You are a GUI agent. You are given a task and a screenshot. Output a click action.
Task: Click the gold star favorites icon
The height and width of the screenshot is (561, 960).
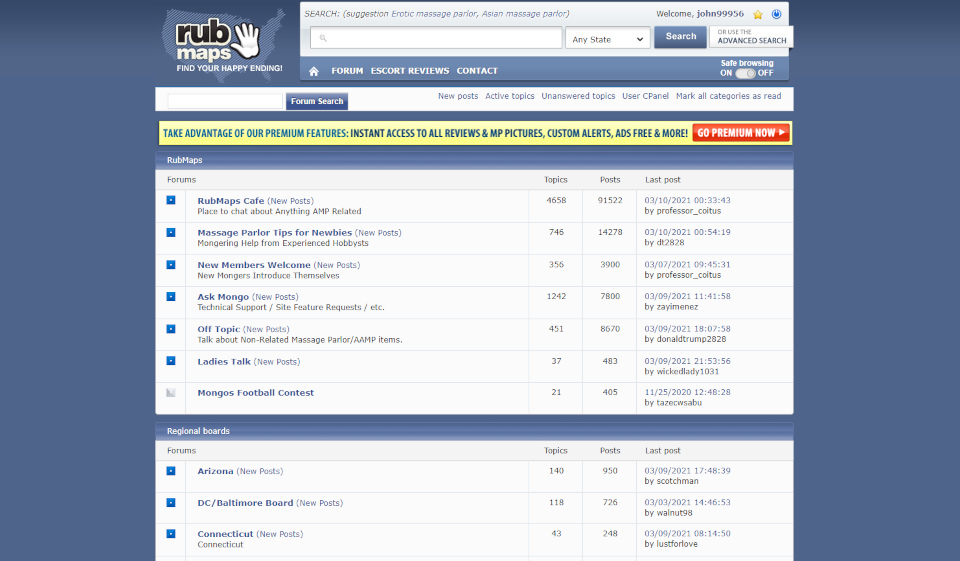tap(758, 15)
